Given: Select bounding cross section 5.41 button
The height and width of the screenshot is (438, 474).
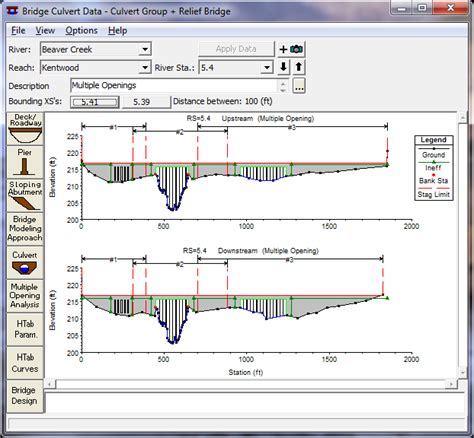Looking at the screenshot, I should coord(95,102).
